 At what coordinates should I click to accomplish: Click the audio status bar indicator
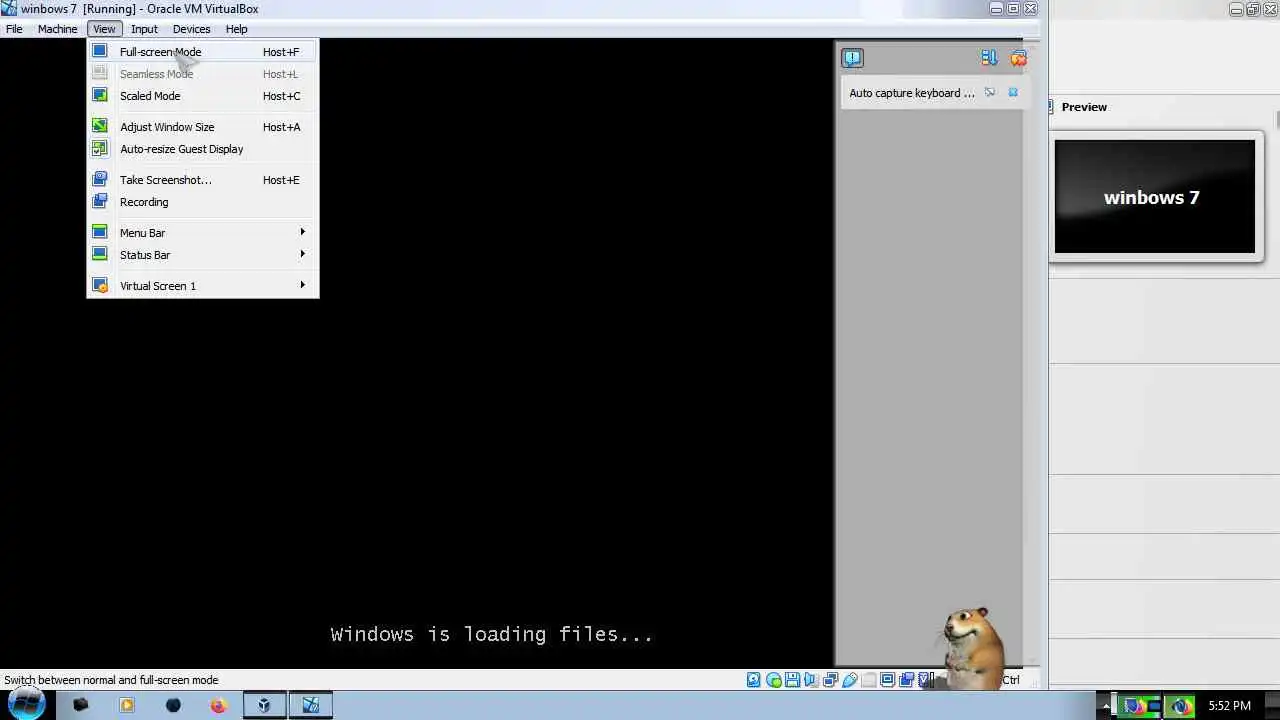(811, 680)
